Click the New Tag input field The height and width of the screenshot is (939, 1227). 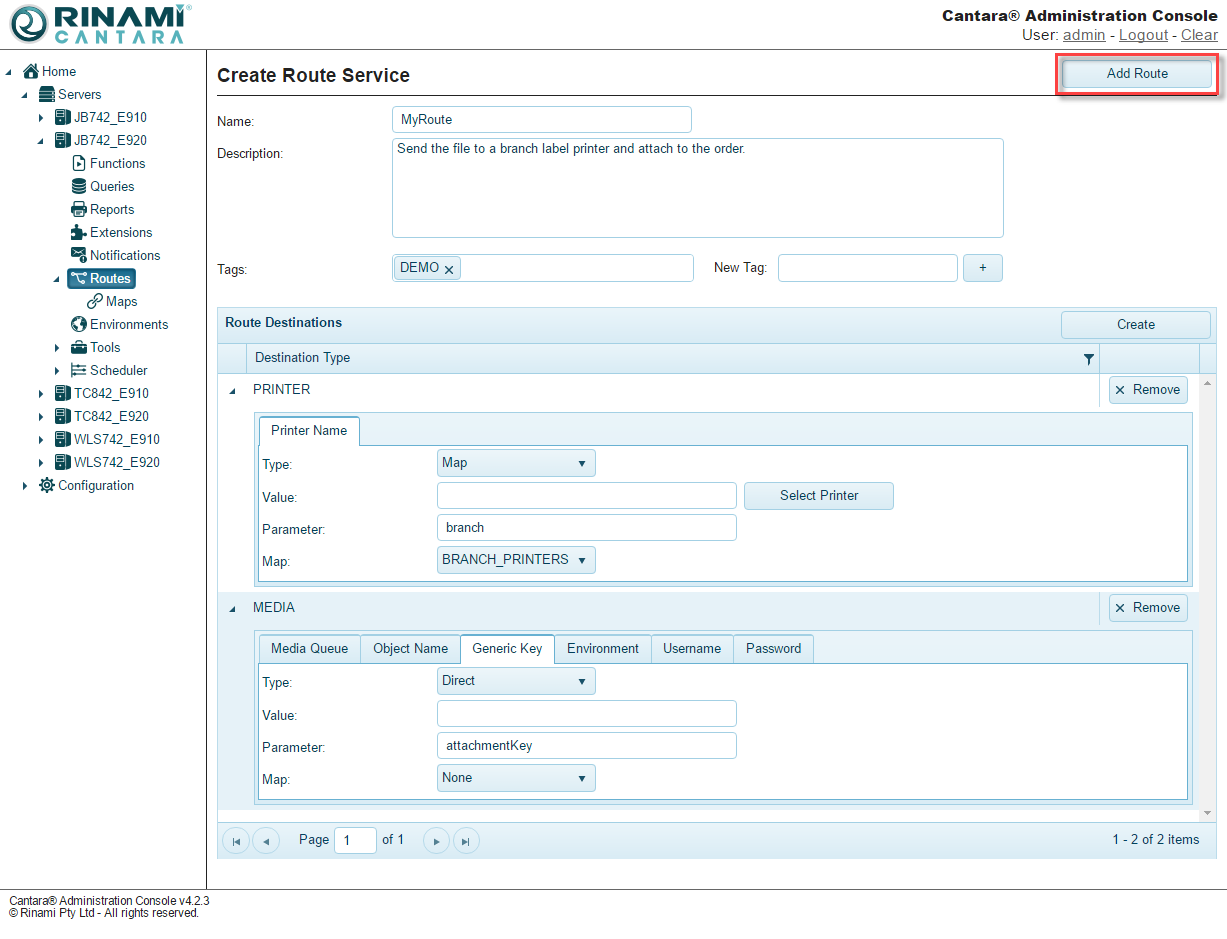(867, 268)
